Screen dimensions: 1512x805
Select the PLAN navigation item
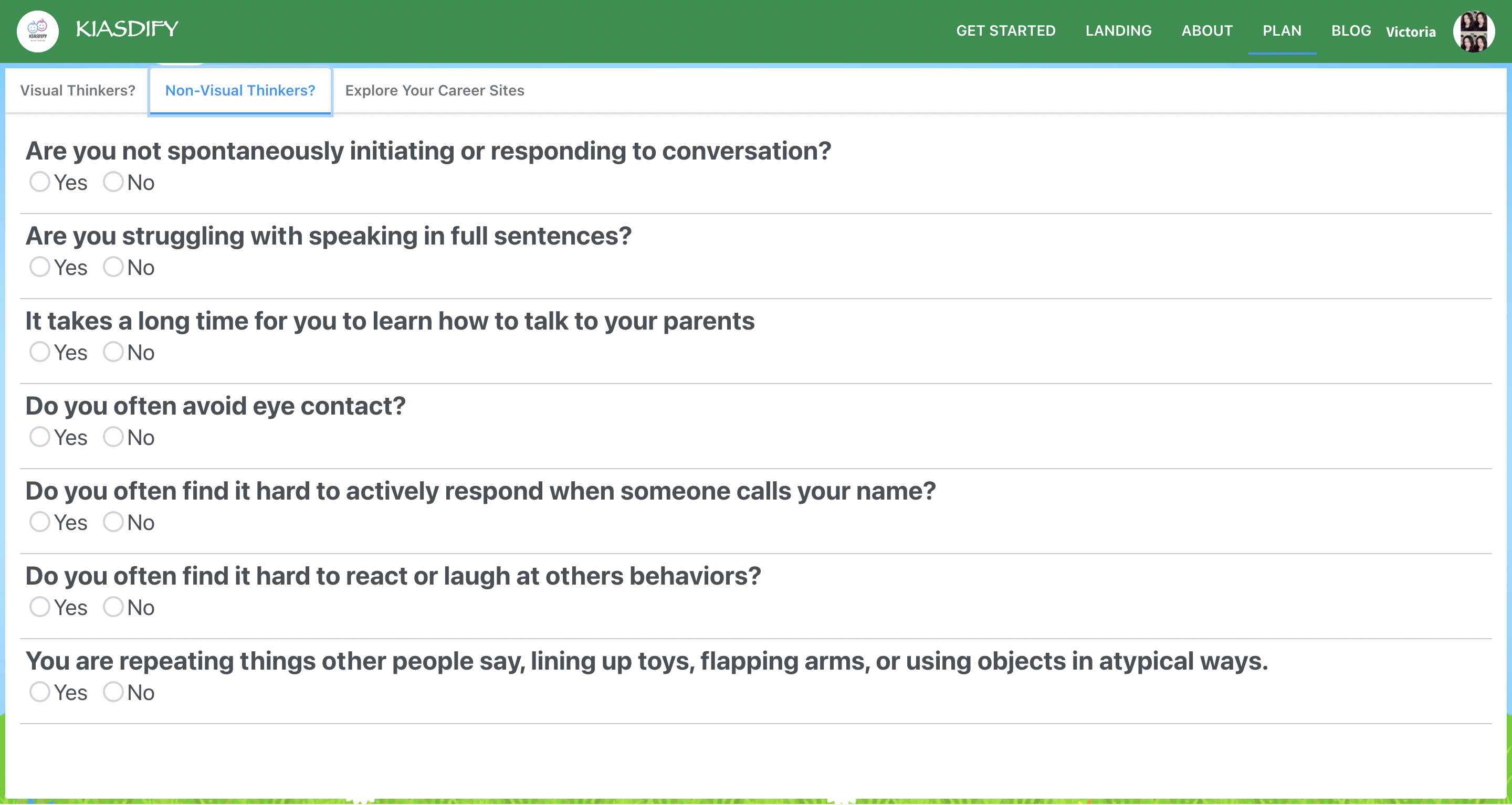pos(1282,30)
